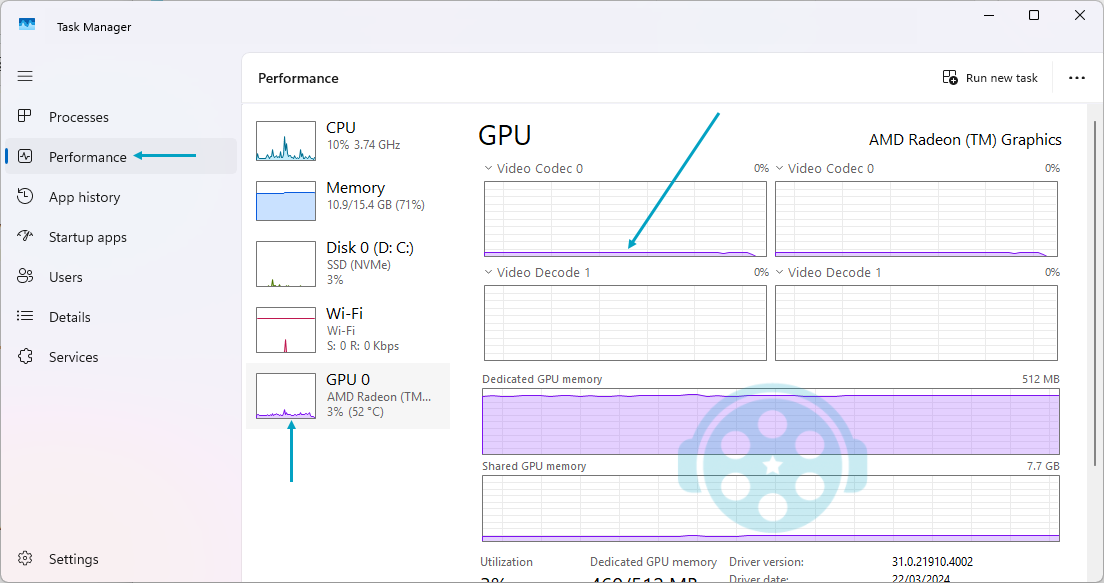The height and width of the screenshot is (583, 1104).
Task: Click the App history clock icon
Action: (25, 196)
